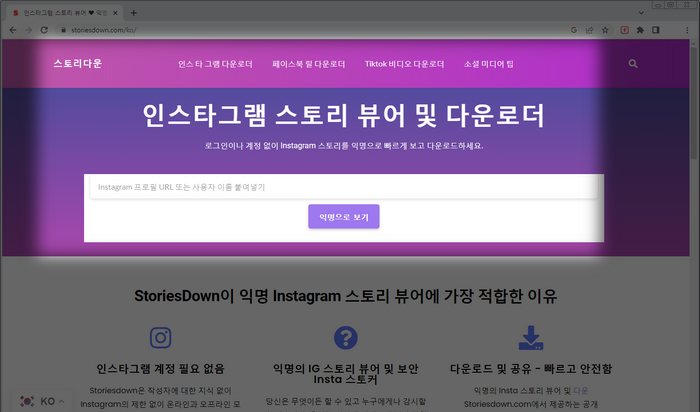Click the 다운로드 및 공유 - 빠르고 안전함 heading
The width and height of the screenshot is (700, 412).
(531, 369)
